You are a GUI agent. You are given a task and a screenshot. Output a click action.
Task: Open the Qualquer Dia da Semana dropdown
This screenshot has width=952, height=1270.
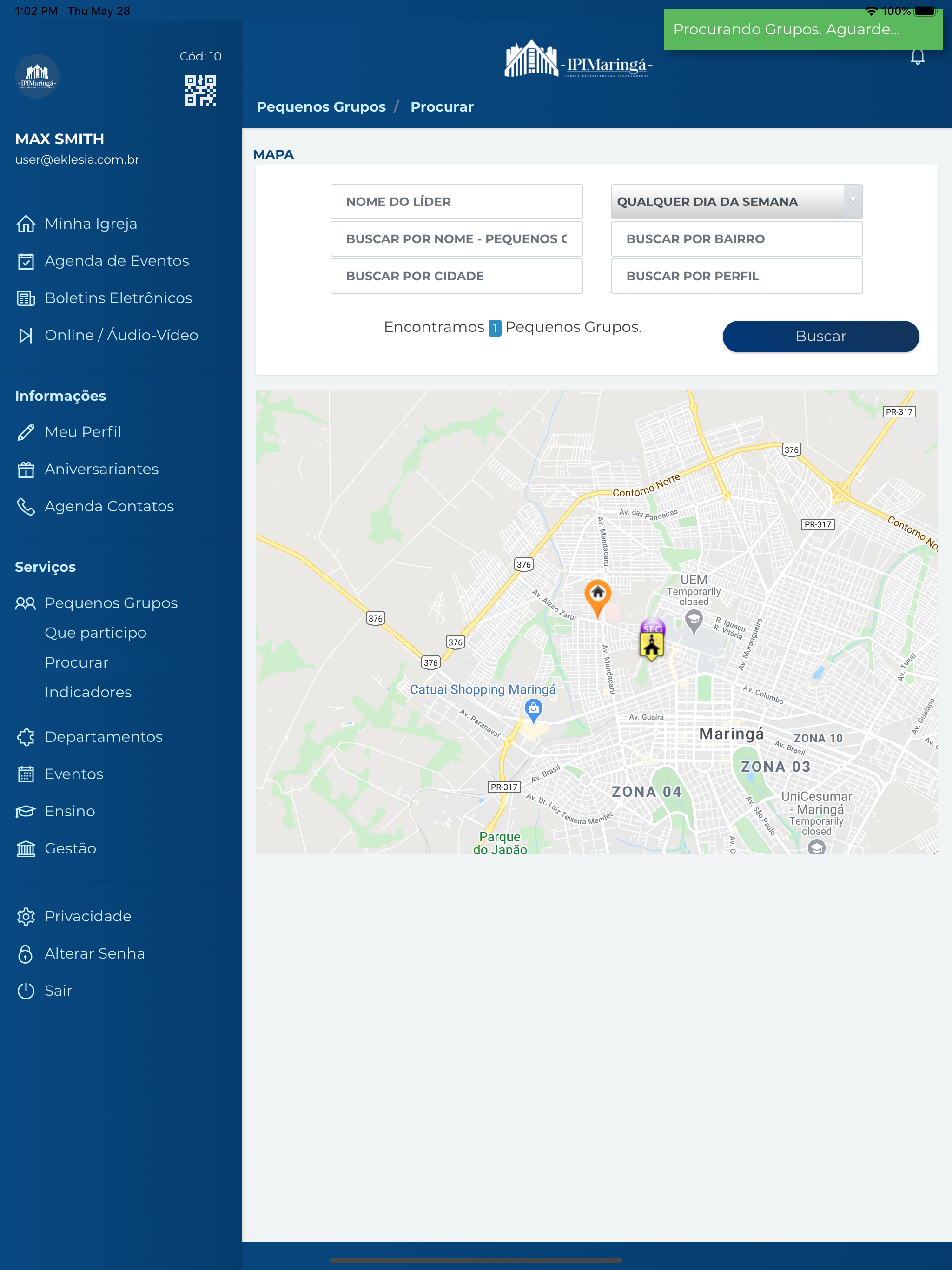pos(737,202)
